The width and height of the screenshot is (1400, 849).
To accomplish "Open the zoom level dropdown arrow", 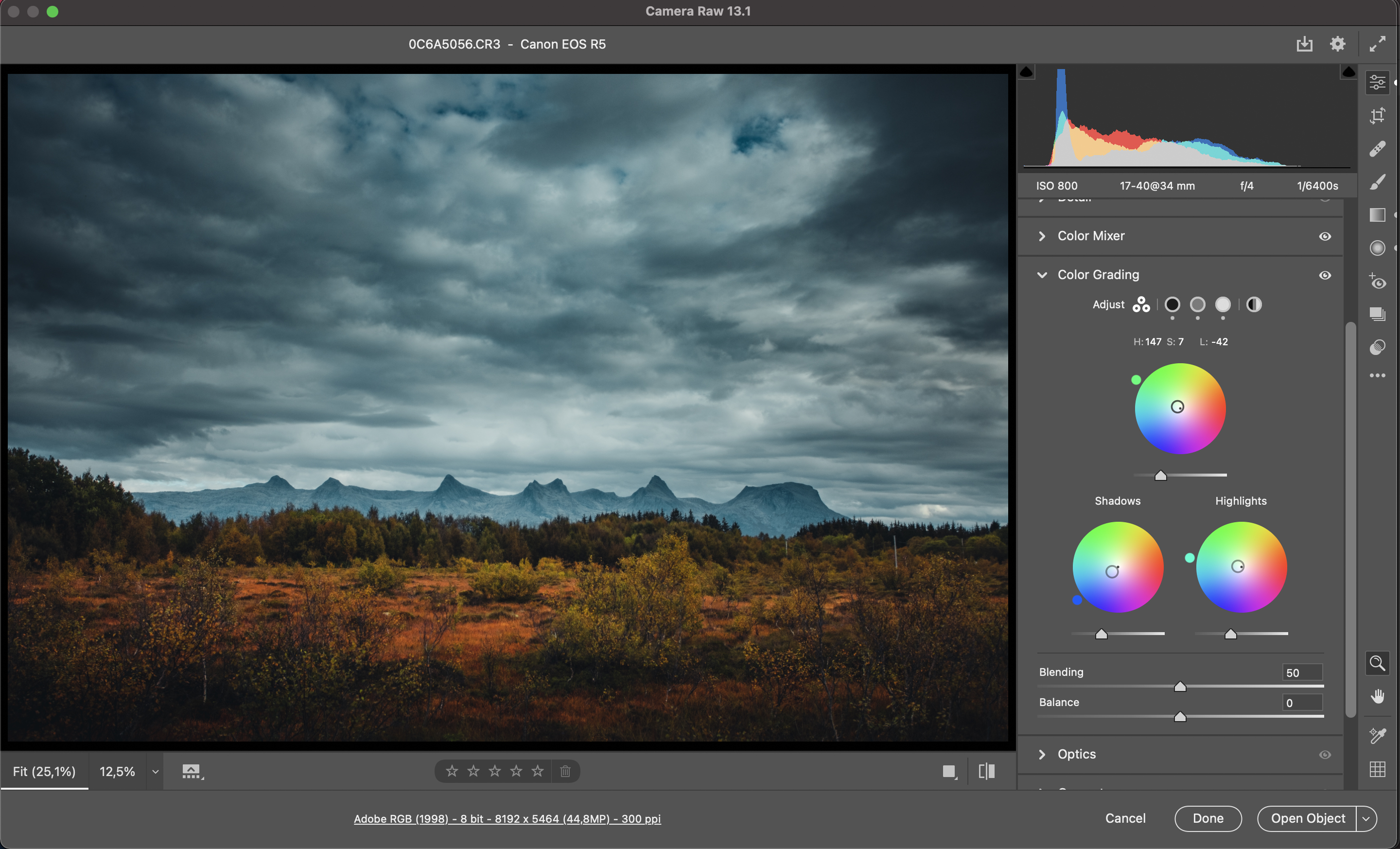I will click(155, 772).
